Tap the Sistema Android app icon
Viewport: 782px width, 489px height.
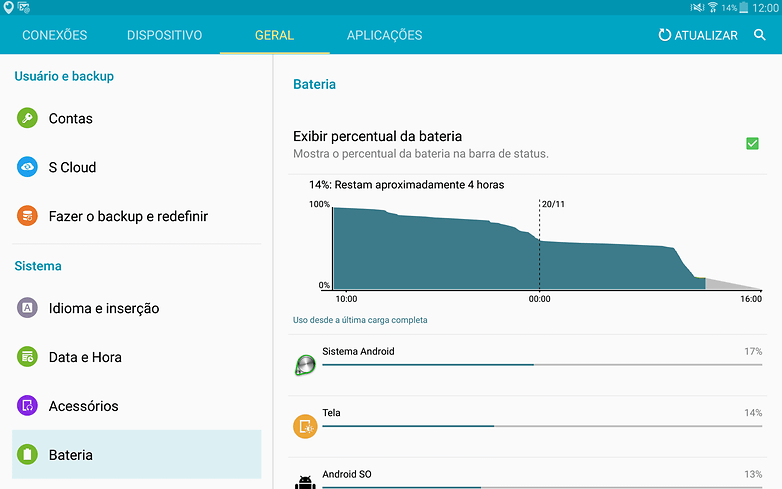click(305, 365)
